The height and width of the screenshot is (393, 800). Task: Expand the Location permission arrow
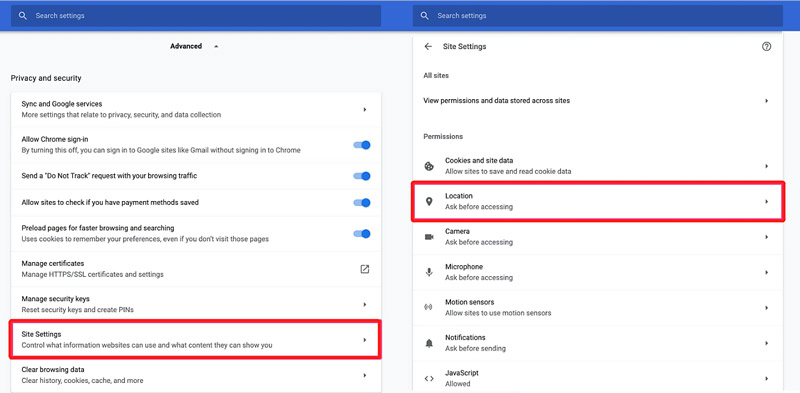[766, 202]
